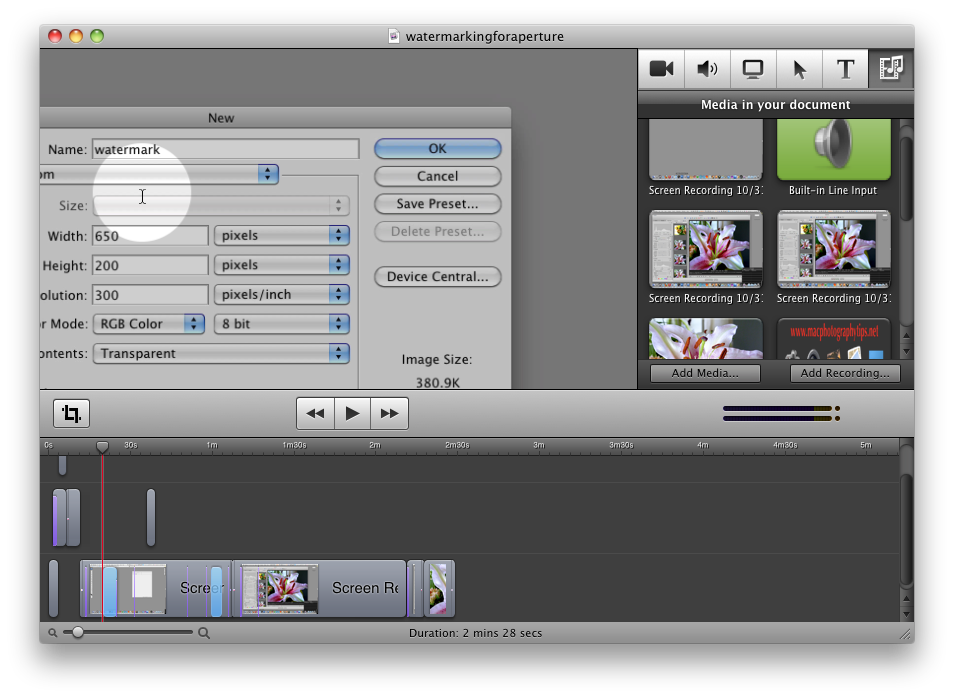The width and height of the screenshot is (954, 698).
Task: Click the zoom-in magnifier beside timeline slider
Action: click(204, 633)
